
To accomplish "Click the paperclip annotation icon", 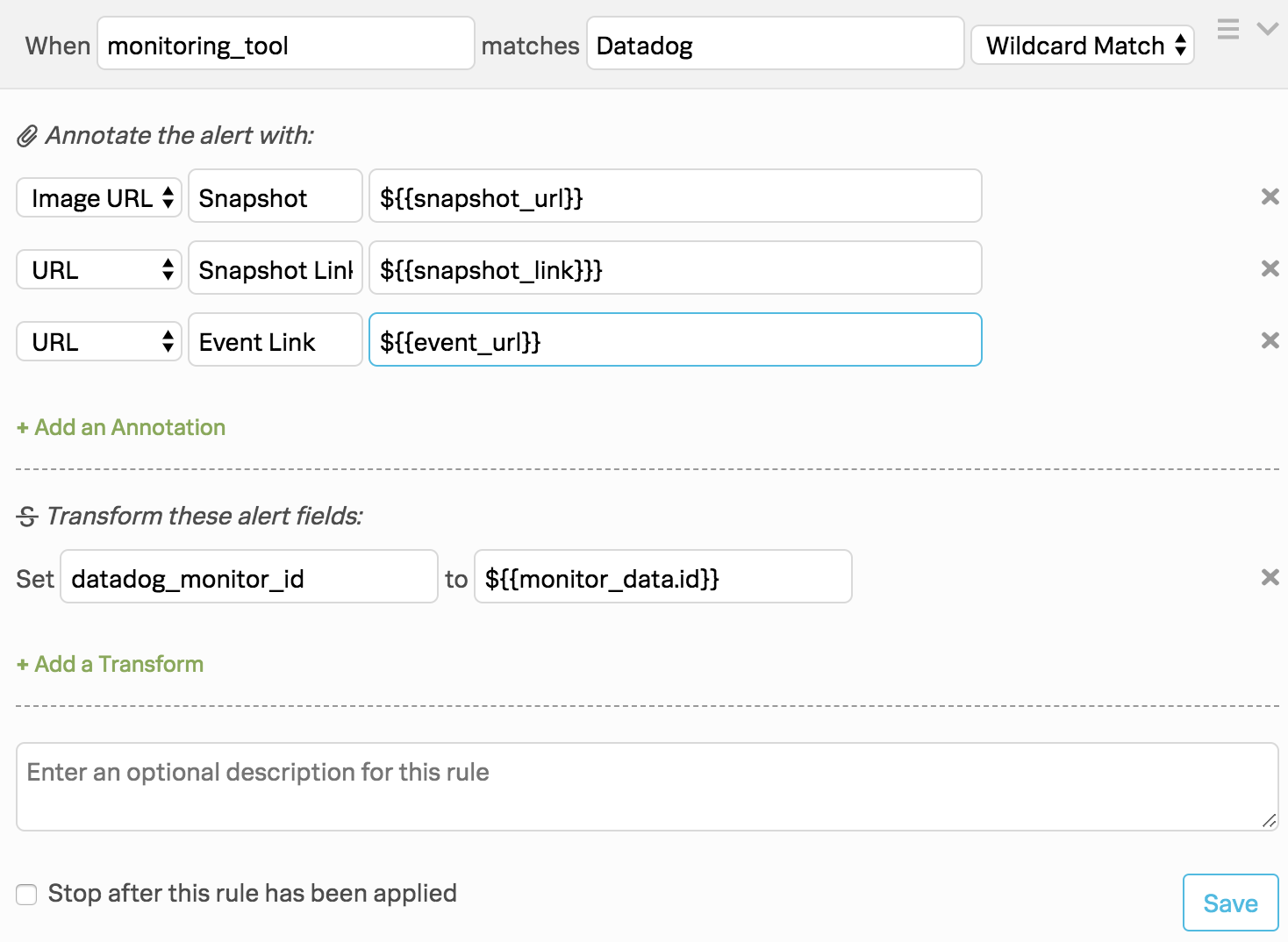I will click(28, 135).
